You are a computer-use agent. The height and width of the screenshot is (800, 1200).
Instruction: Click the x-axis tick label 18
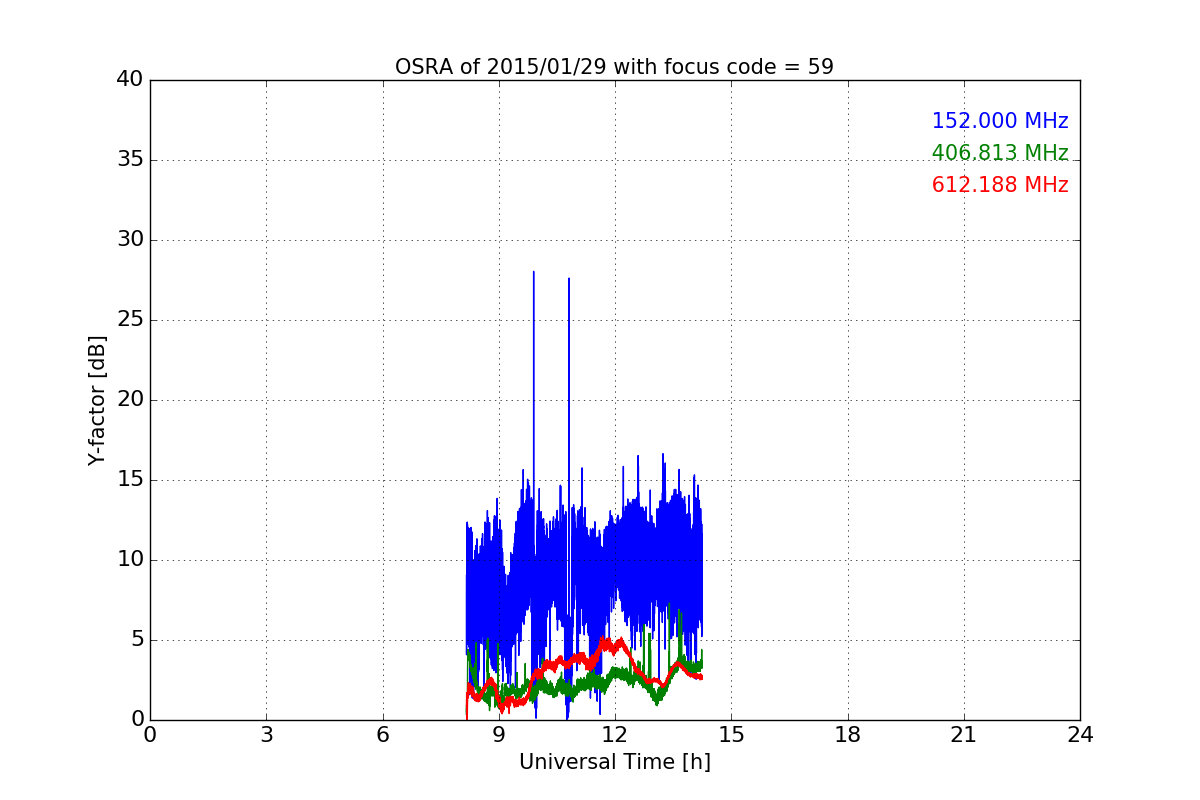(848, 735)
